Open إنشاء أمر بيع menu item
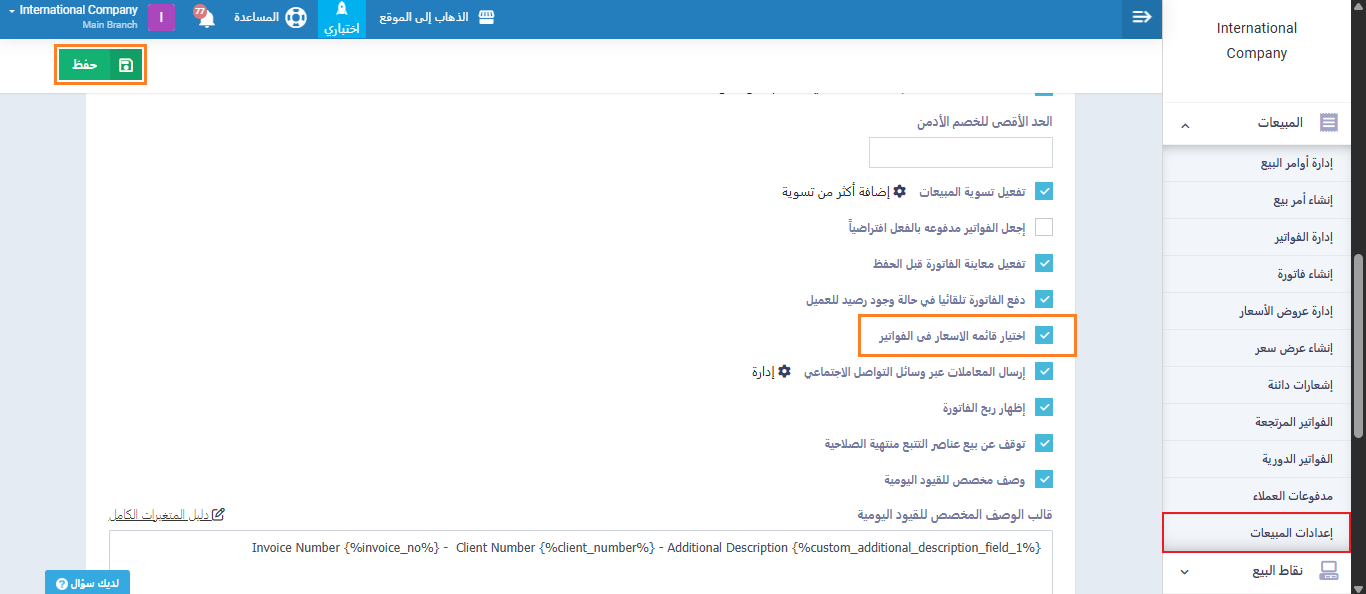This screenshot has width=1366, height=594. (1257, 200)
